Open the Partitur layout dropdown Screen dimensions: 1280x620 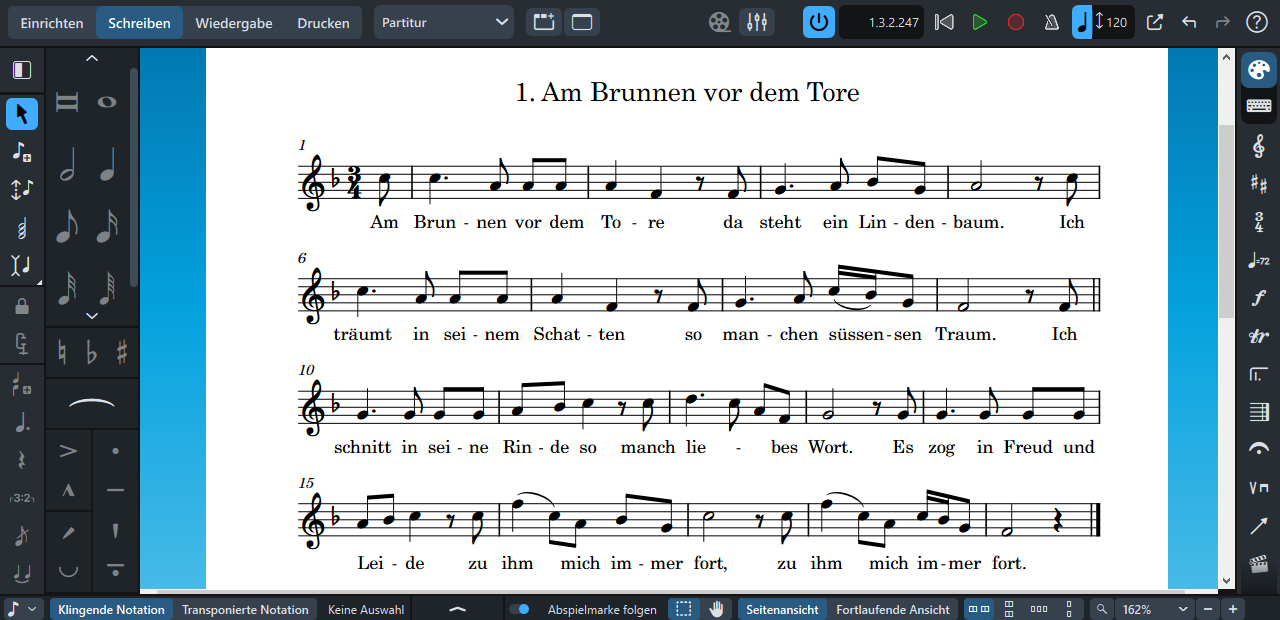(x=444, y=22)
